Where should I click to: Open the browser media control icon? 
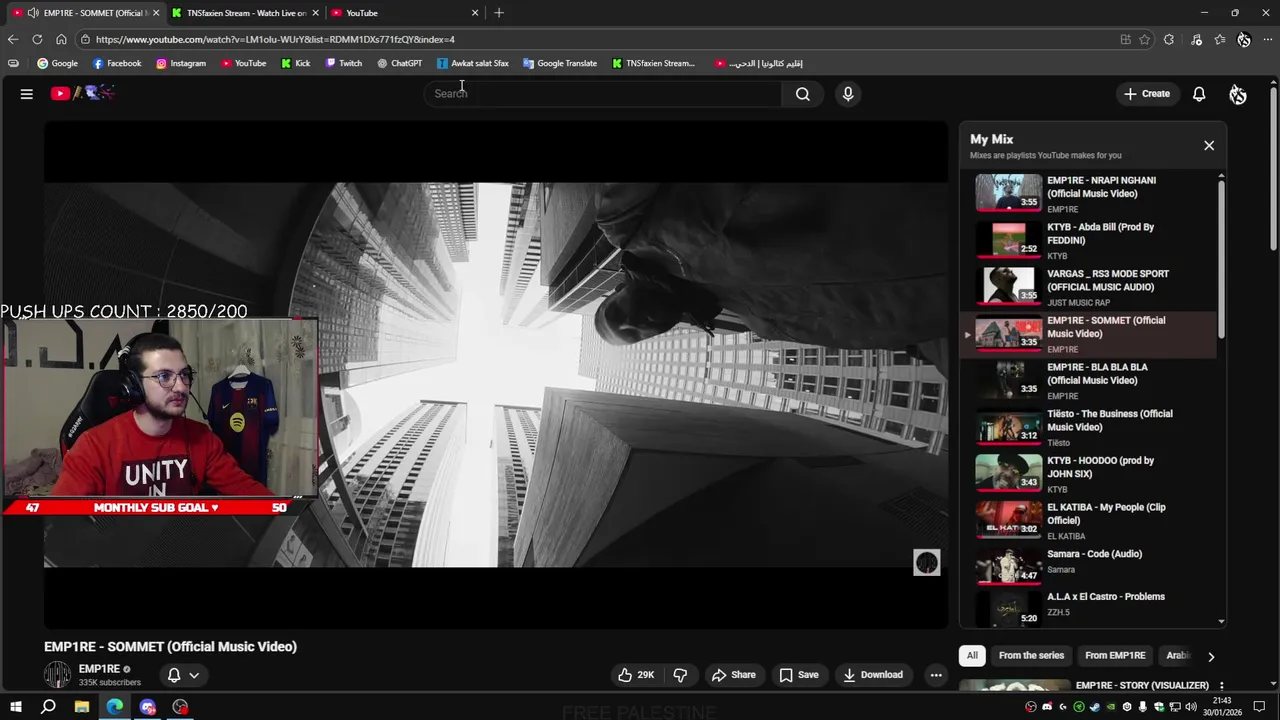(x=1196, y=39)
